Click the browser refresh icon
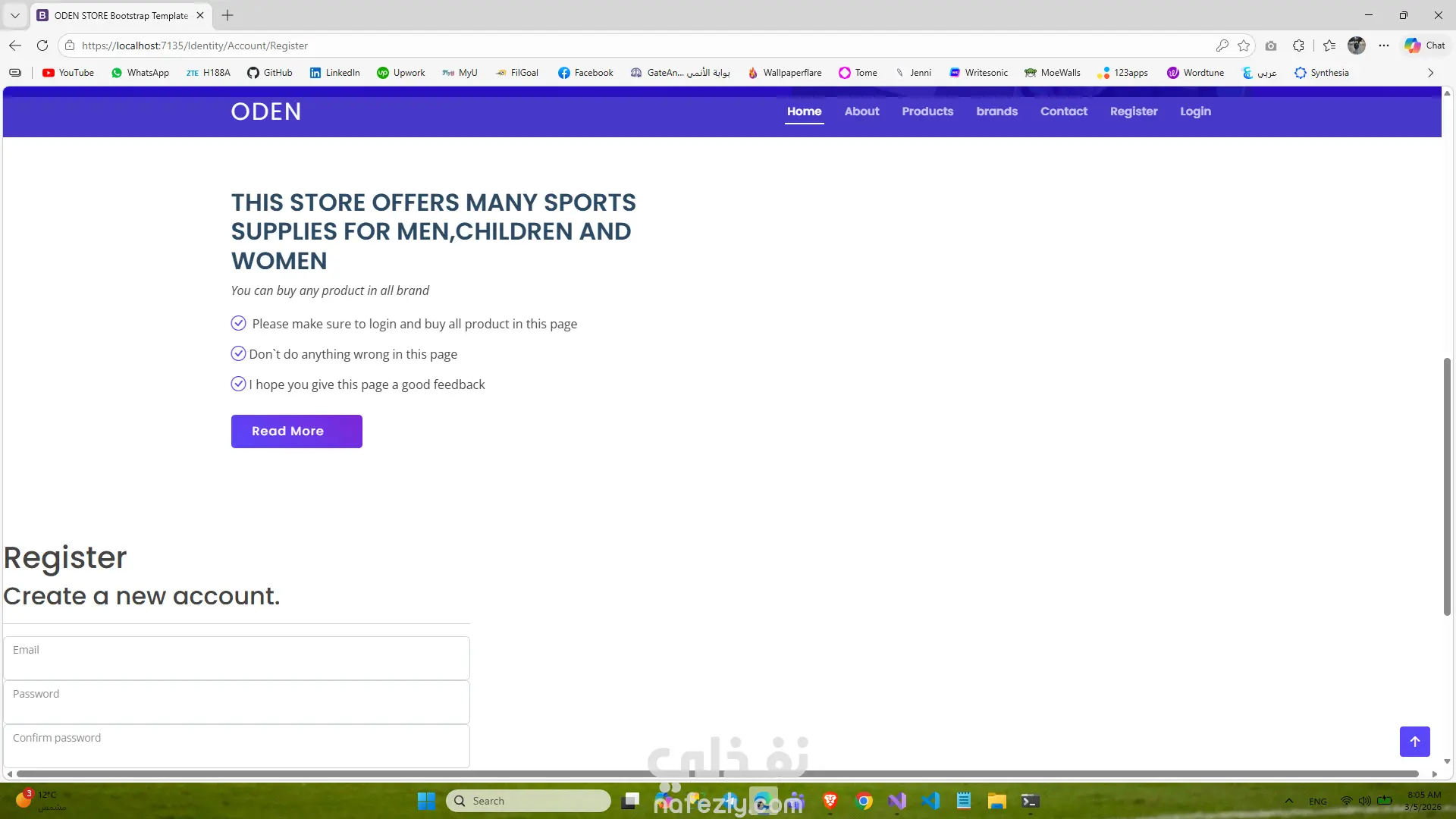1456x819 pixels. coord(42,45)
